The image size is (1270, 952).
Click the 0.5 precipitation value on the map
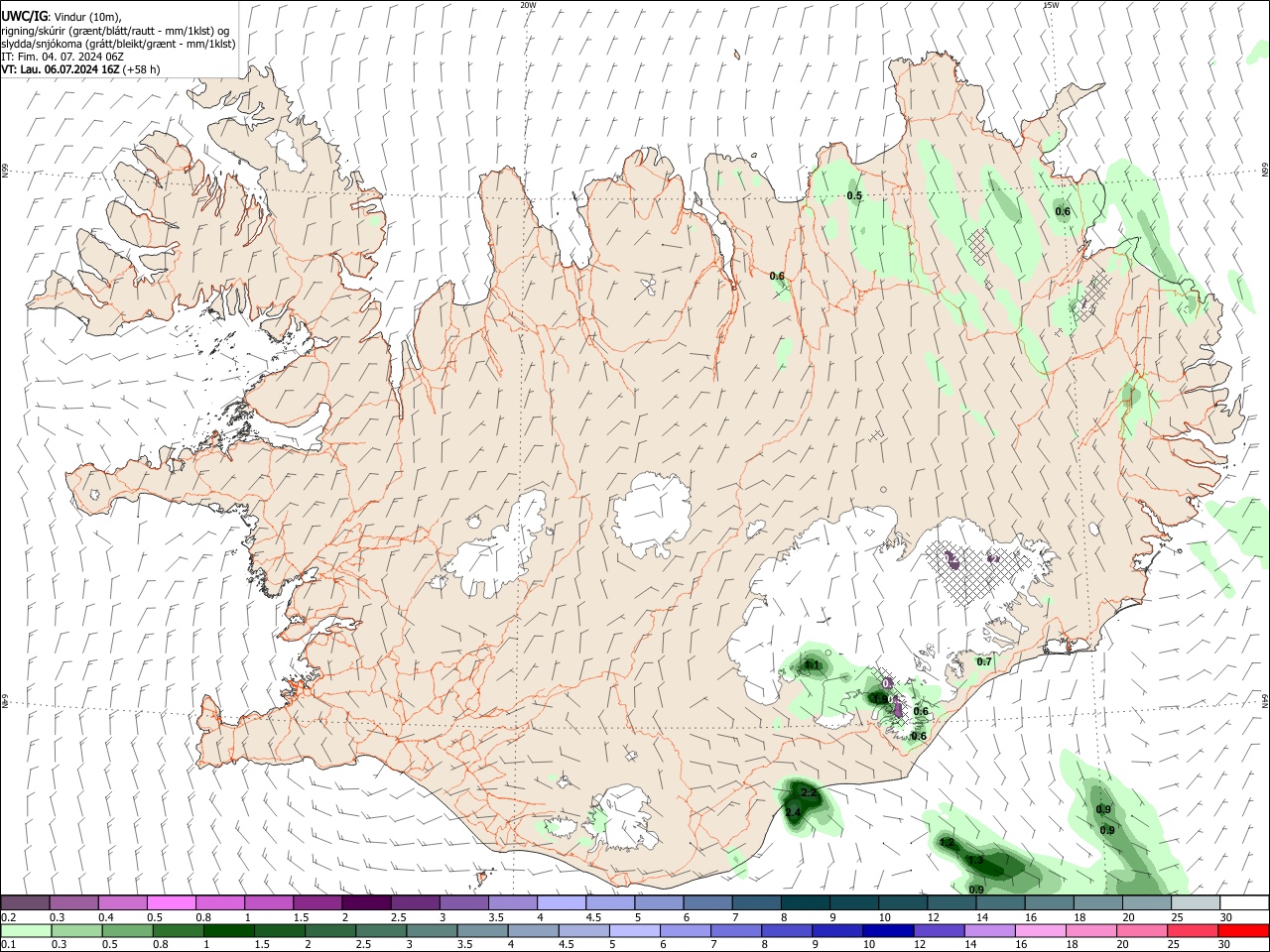pyautogui.click(x=854, y=196)
